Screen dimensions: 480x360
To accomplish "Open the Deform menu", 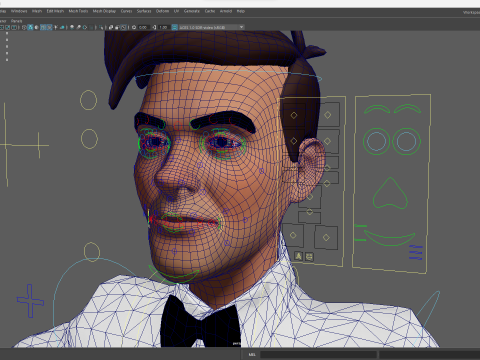I will 162,11.
